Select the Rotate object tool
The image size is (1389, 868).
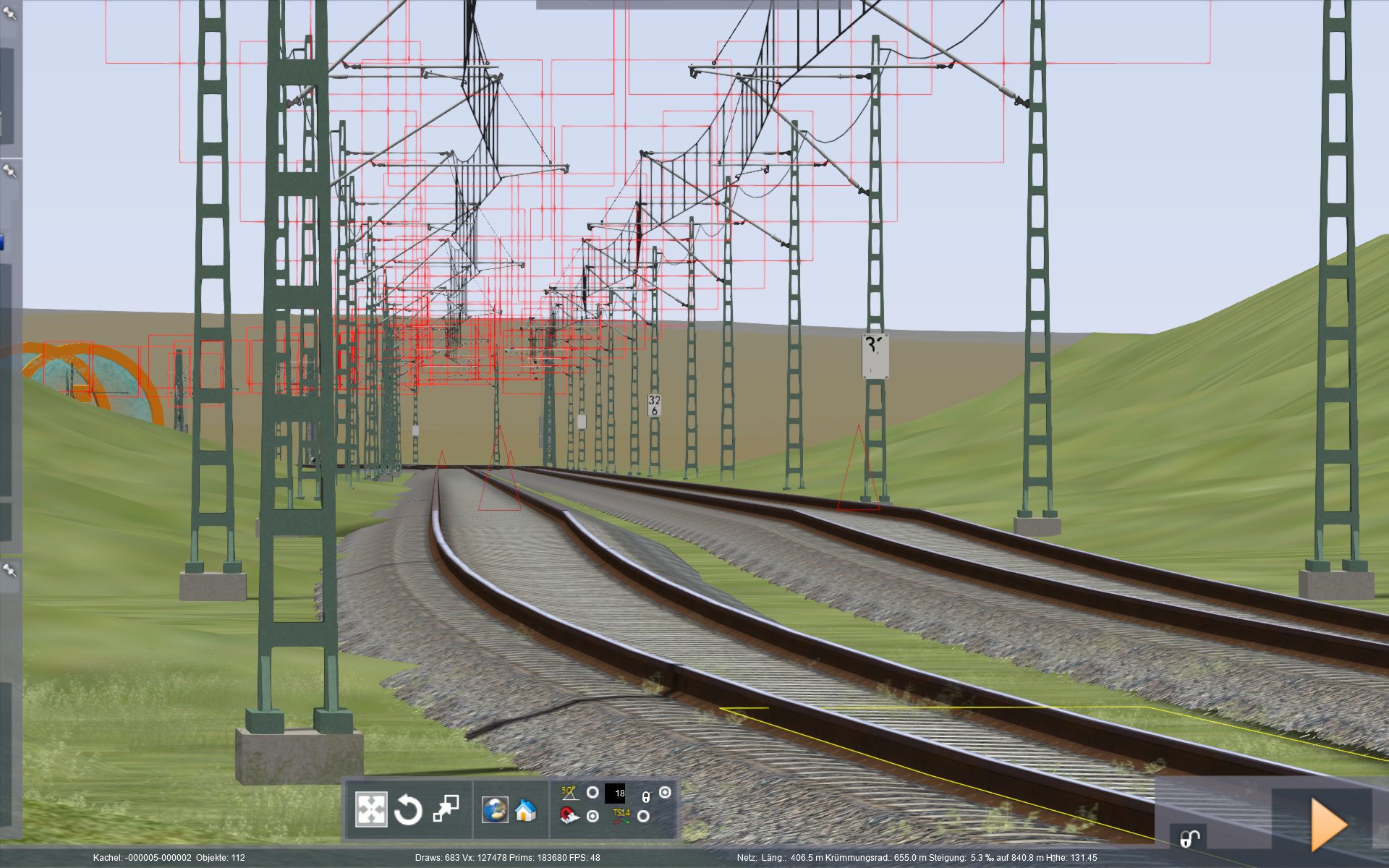pos(408,809)
